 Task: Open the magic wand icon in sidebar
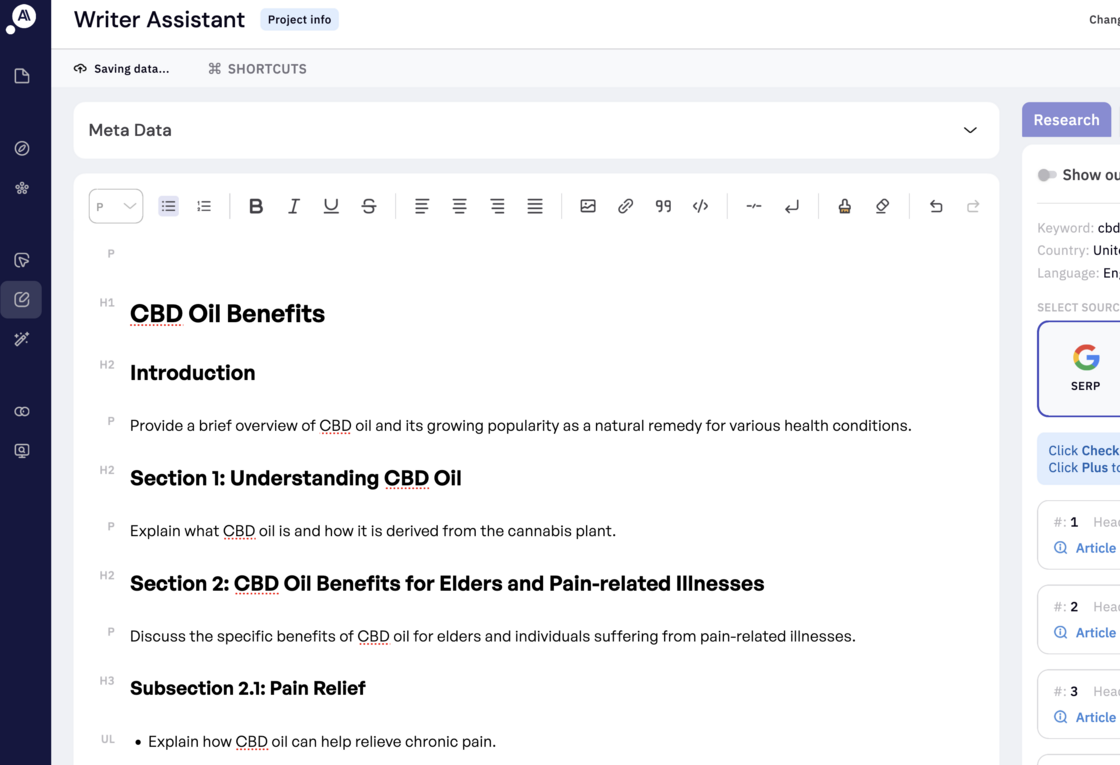[22, 339]
